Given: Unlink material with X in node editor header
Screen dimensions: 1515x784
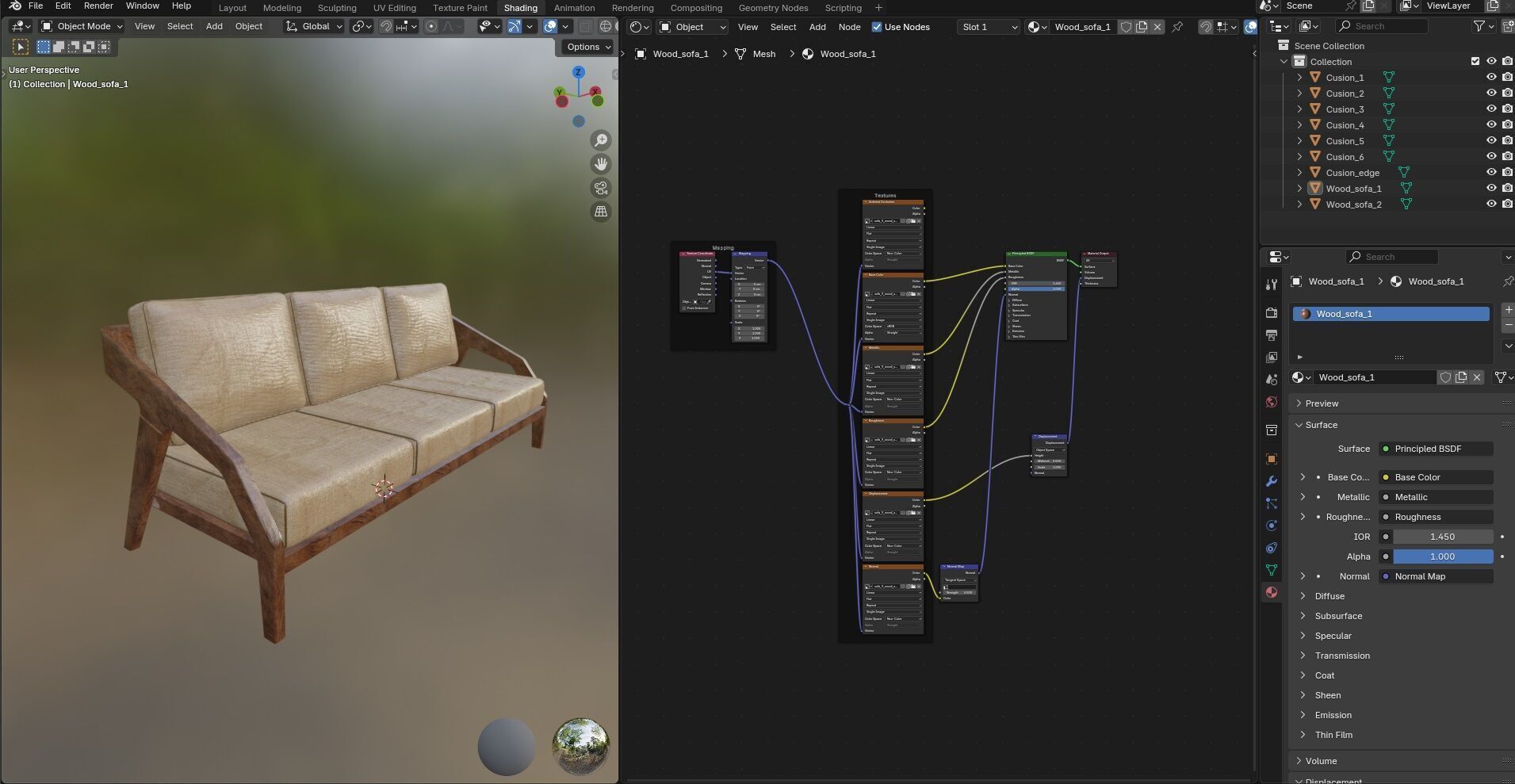Looking at the screenshot, I should 1157,27.
